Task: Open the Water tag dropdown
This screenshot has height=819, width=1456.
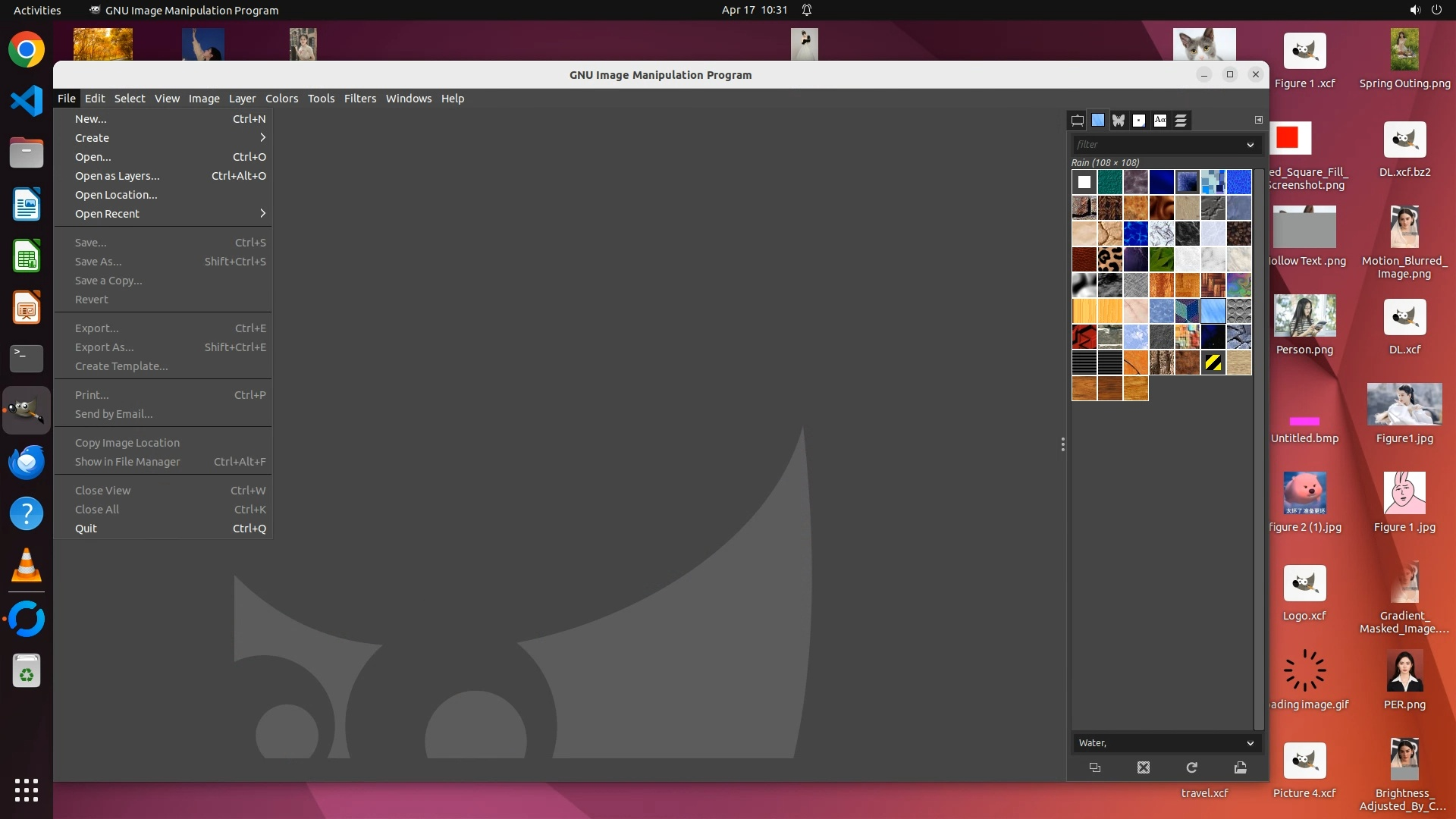Action: coord(1250,743)
